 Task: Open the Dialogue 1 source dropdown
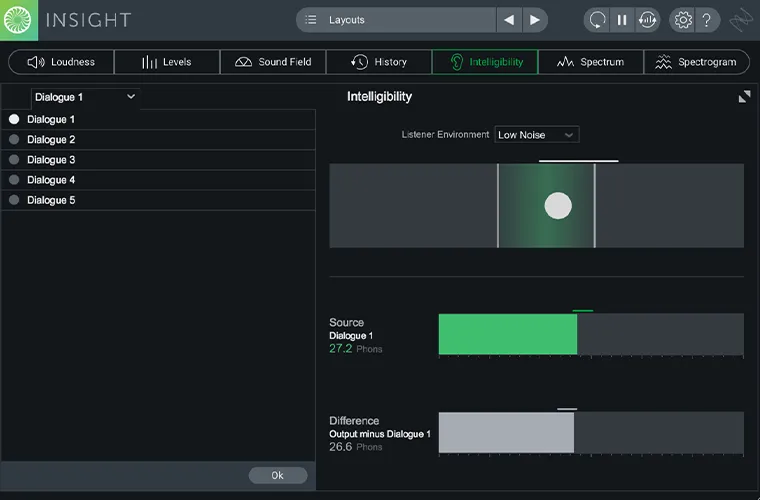[85, 97]
